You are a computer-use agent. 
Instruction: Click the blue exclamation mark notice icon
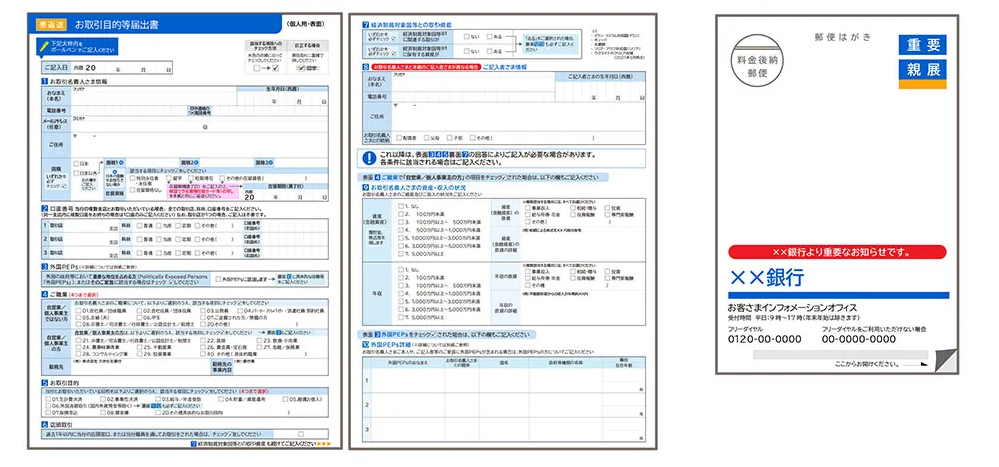pos(368,156)
